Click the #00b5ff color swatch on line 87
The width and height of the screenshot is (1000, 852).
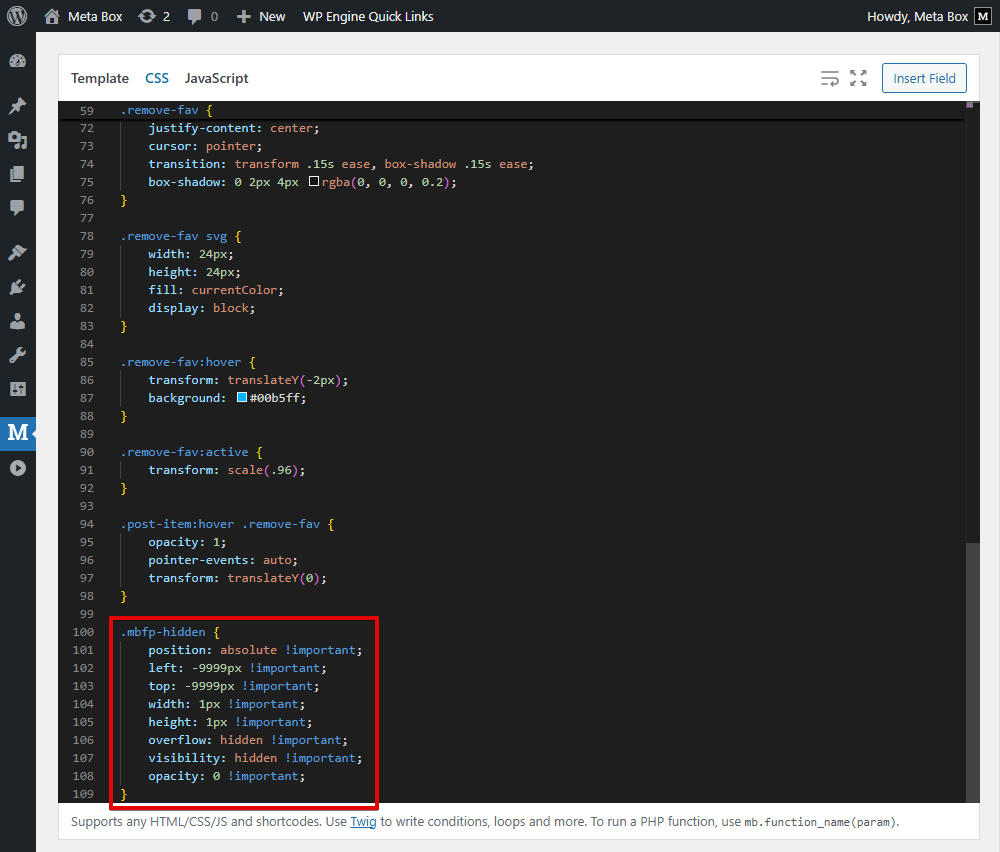click(x=241, y=397)
